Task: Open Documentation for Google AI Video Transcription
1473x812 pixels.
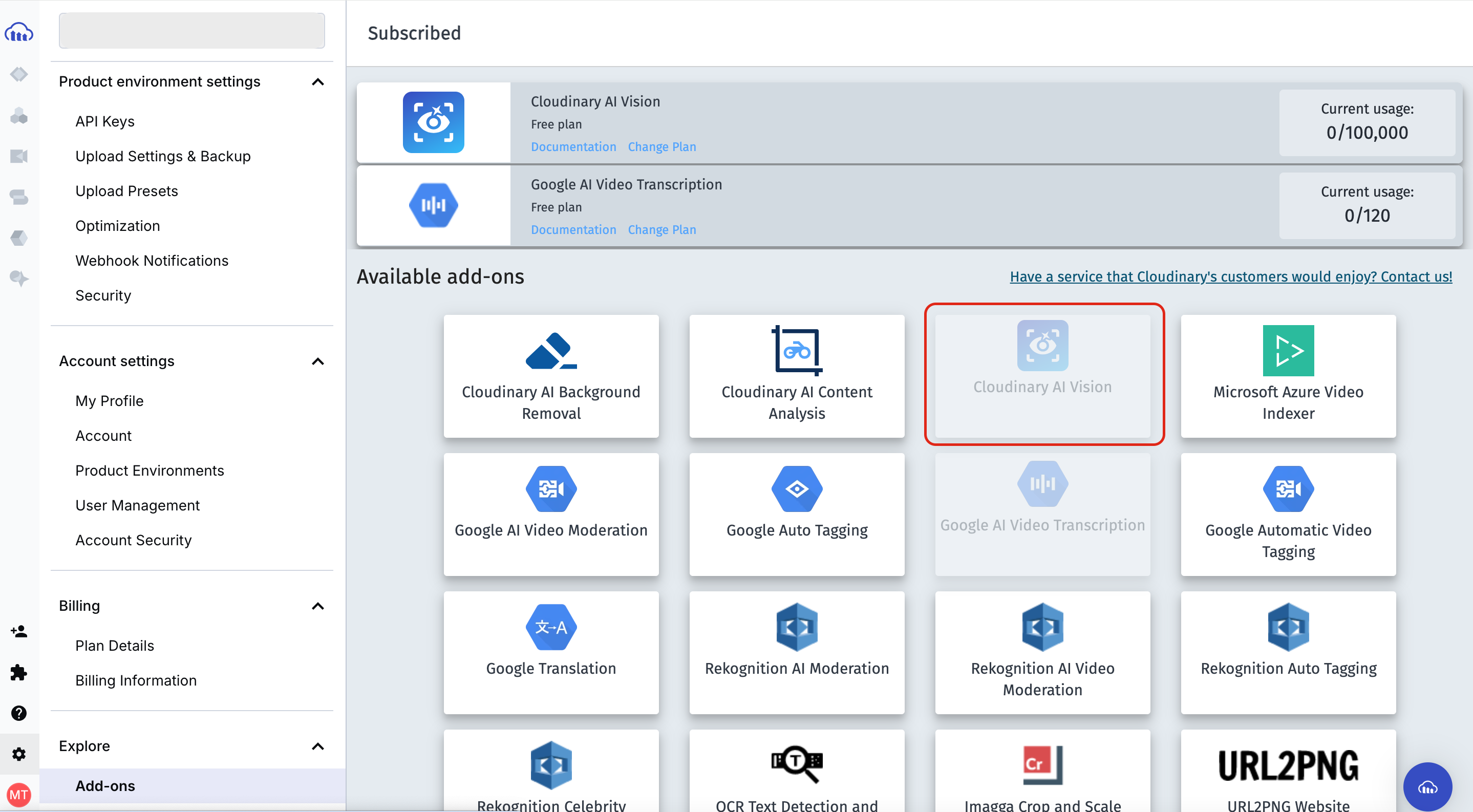Action: [x=573, y=230]
